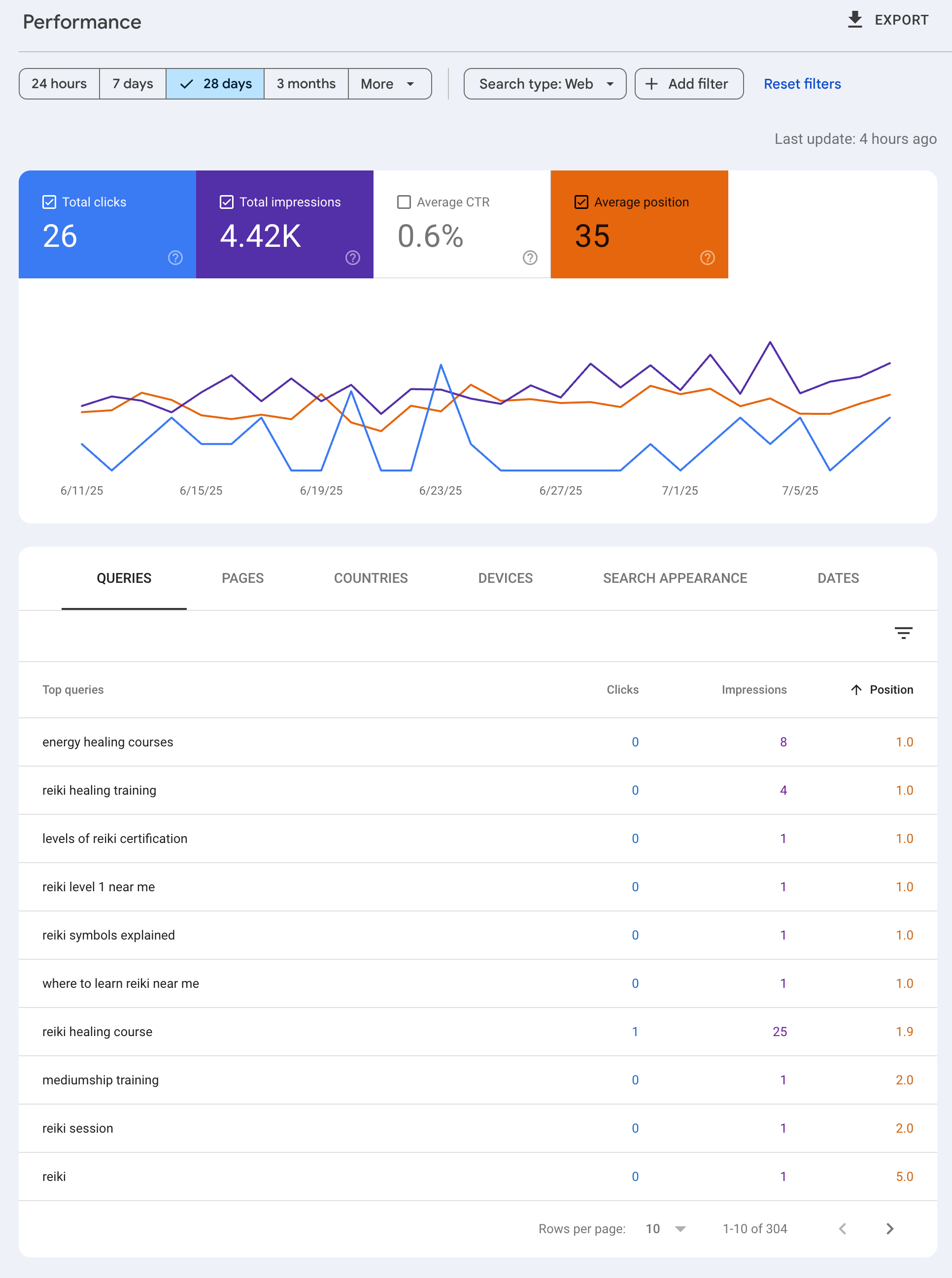Click position value 5.0

(904, 1177)
